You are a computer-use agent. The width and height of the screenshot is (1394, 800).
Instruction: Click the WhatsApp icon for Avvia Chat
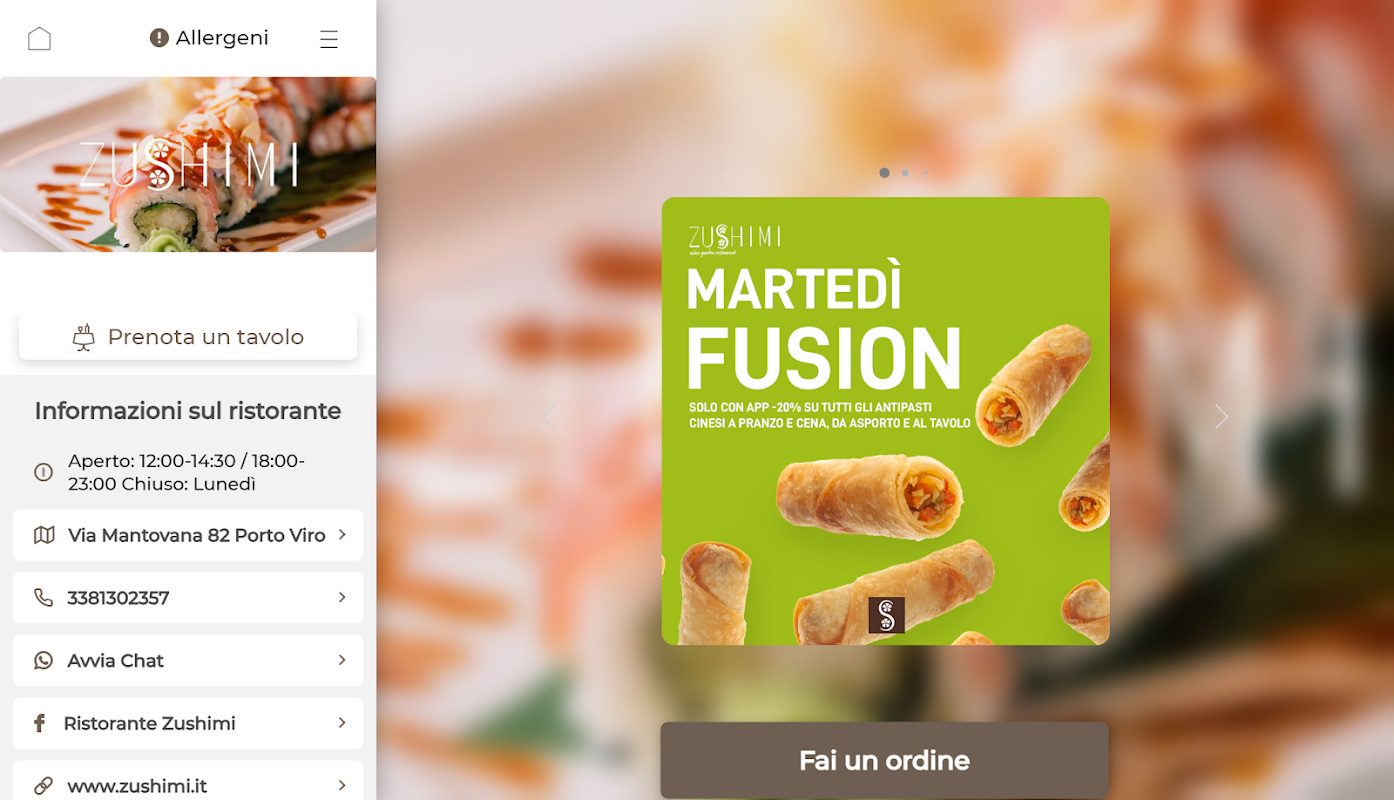point(43,660)
